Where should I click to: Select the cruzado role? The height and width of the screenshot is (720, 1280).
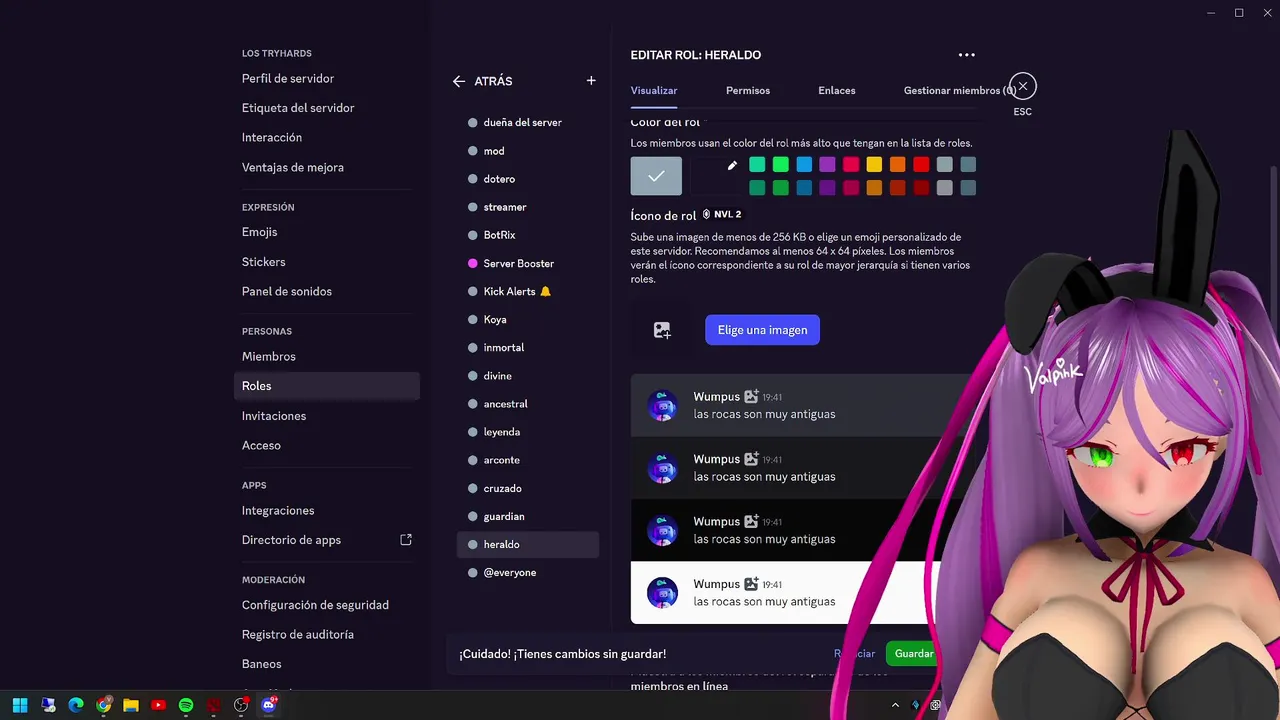tap(528, 488)
